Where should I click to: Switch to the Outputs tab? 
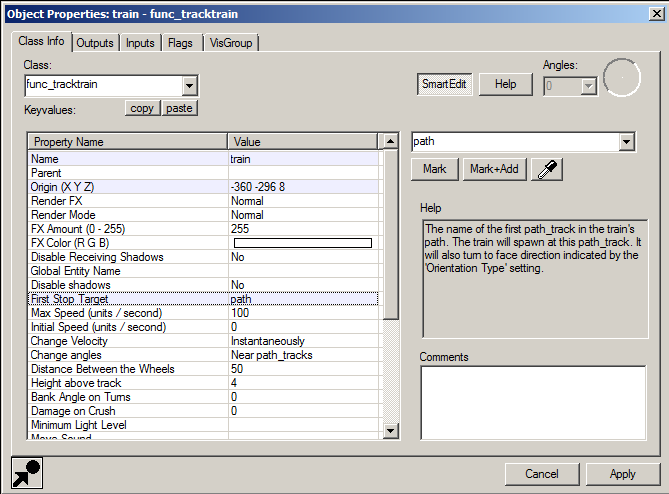coord(95,43)
